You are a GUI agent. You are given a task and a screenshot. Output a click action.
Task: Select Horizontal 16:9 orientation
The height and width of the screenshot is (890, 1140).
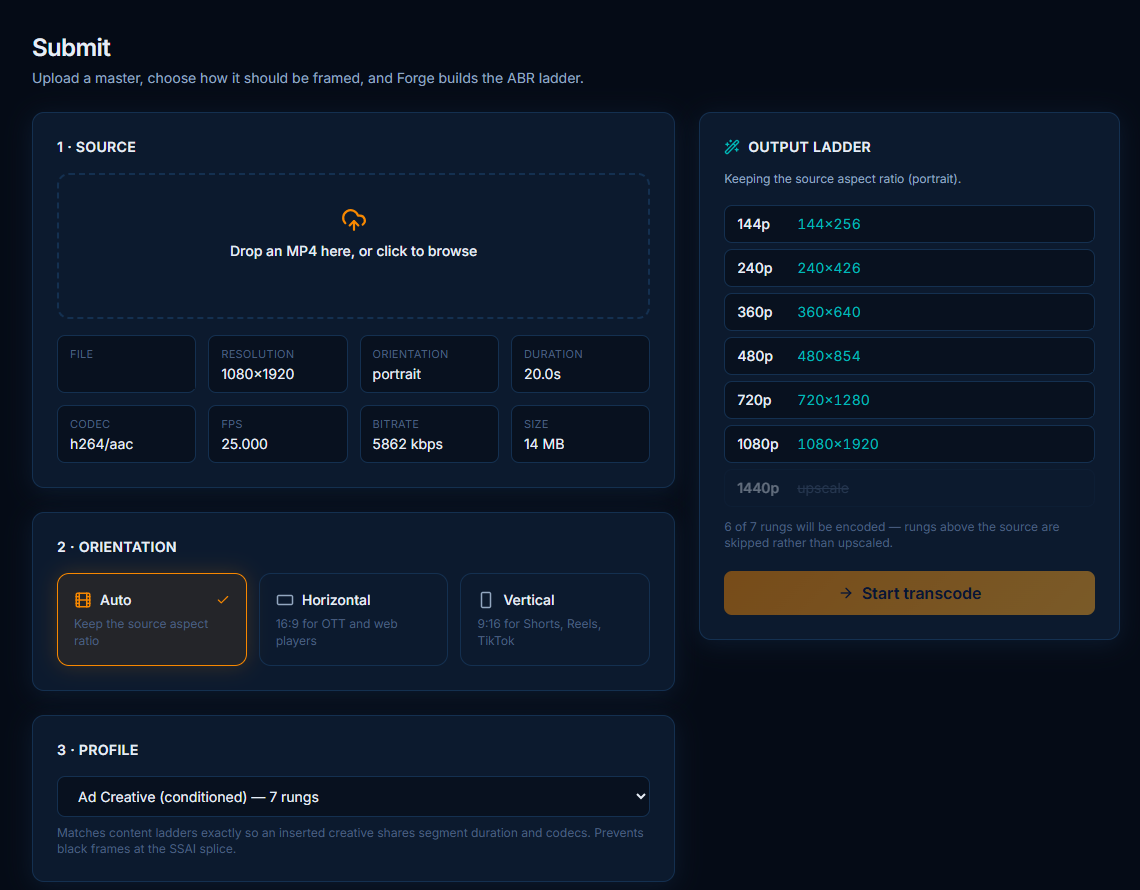pos(353,620)
